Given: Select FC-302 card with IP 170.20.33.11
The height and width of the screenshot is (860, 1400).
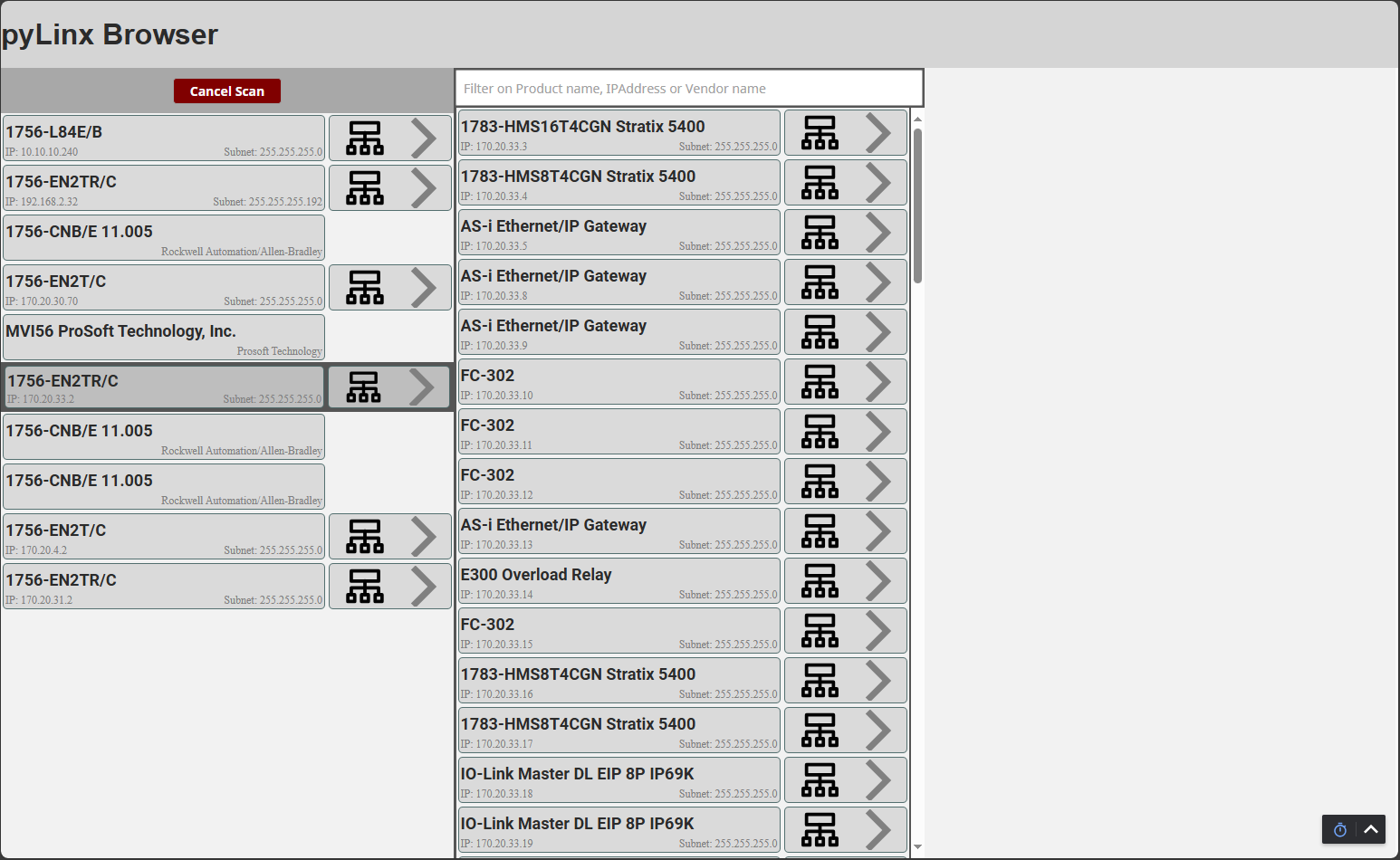Looking at the screenshot, I should pyautogui.click(x=619, y=432).
